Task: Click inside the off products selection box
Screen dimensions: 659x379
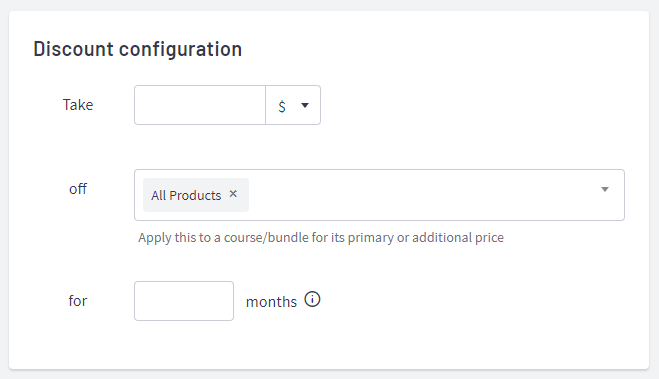Action: tap(380, 195)
